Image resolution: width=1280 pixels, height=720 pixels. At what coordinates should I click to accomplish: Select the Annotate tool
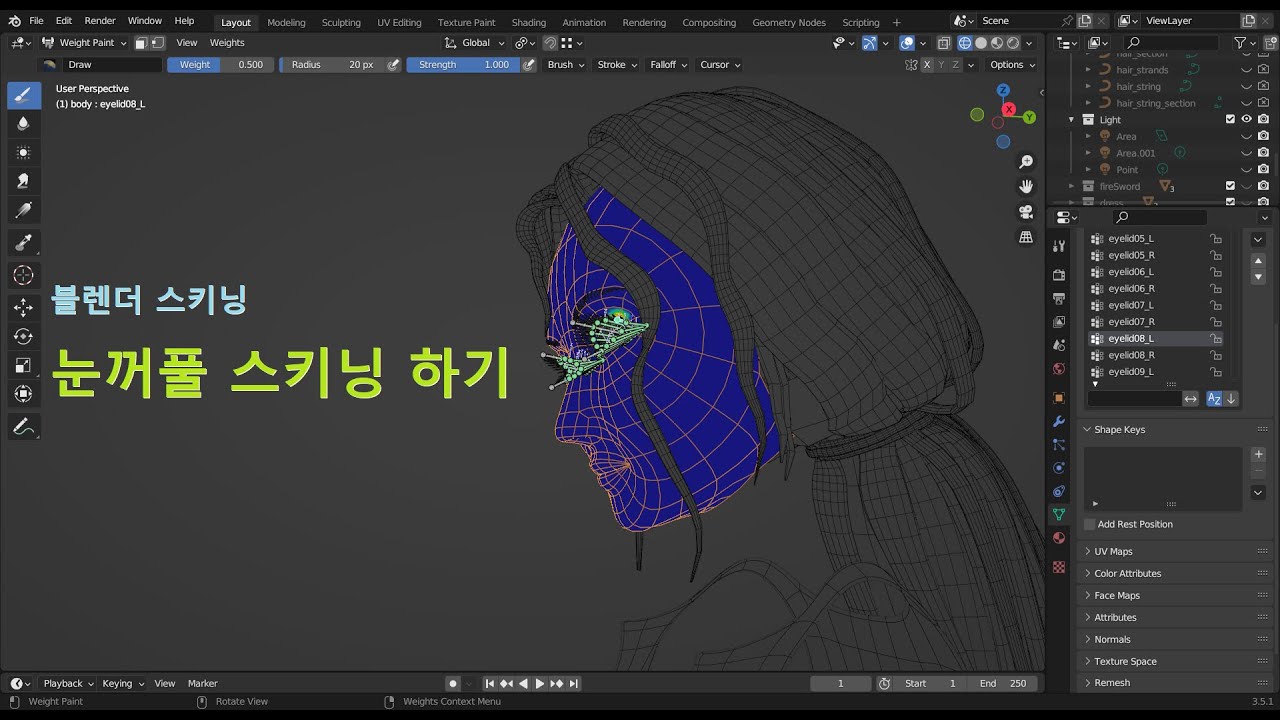point(24,426)
